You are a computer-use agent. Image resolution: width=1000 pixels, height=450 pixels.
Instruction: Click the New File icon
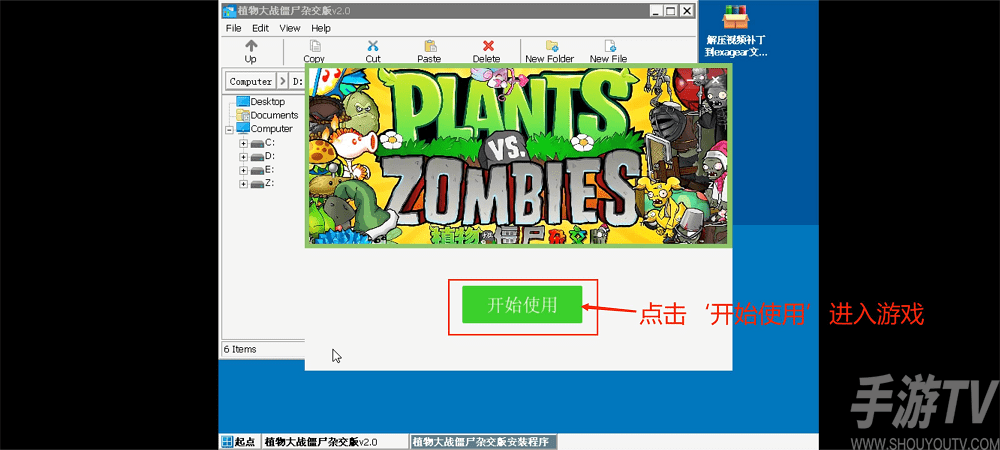click(610, 46)
